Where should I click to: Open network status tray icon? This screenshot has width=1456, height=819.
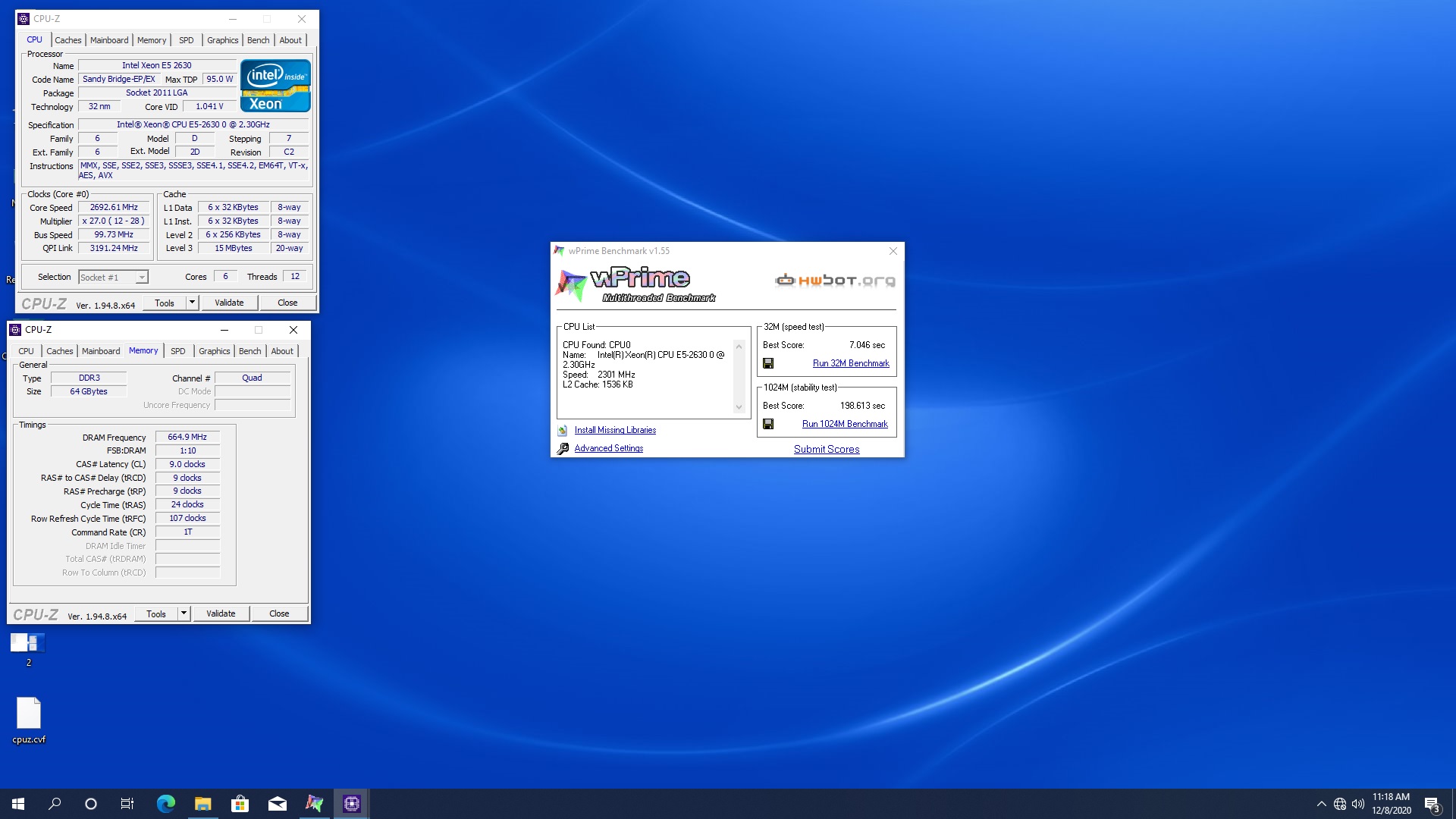tap(1340, 804)
